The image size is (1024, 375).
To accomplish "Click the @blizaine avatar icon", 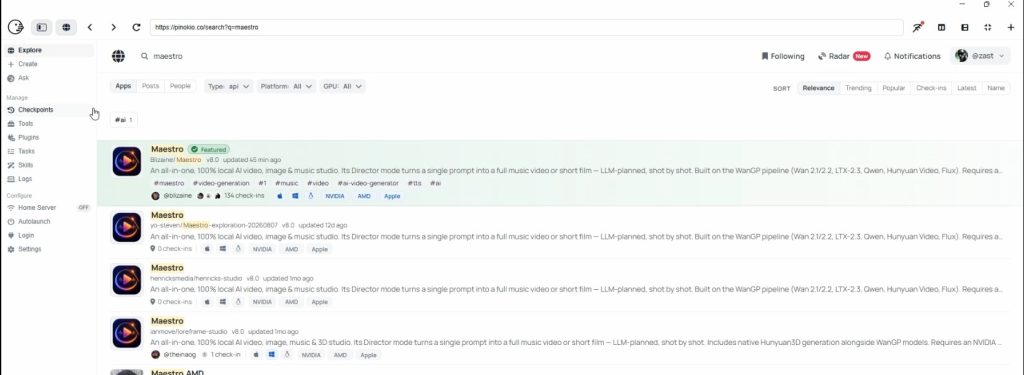I will pos(155,196).
